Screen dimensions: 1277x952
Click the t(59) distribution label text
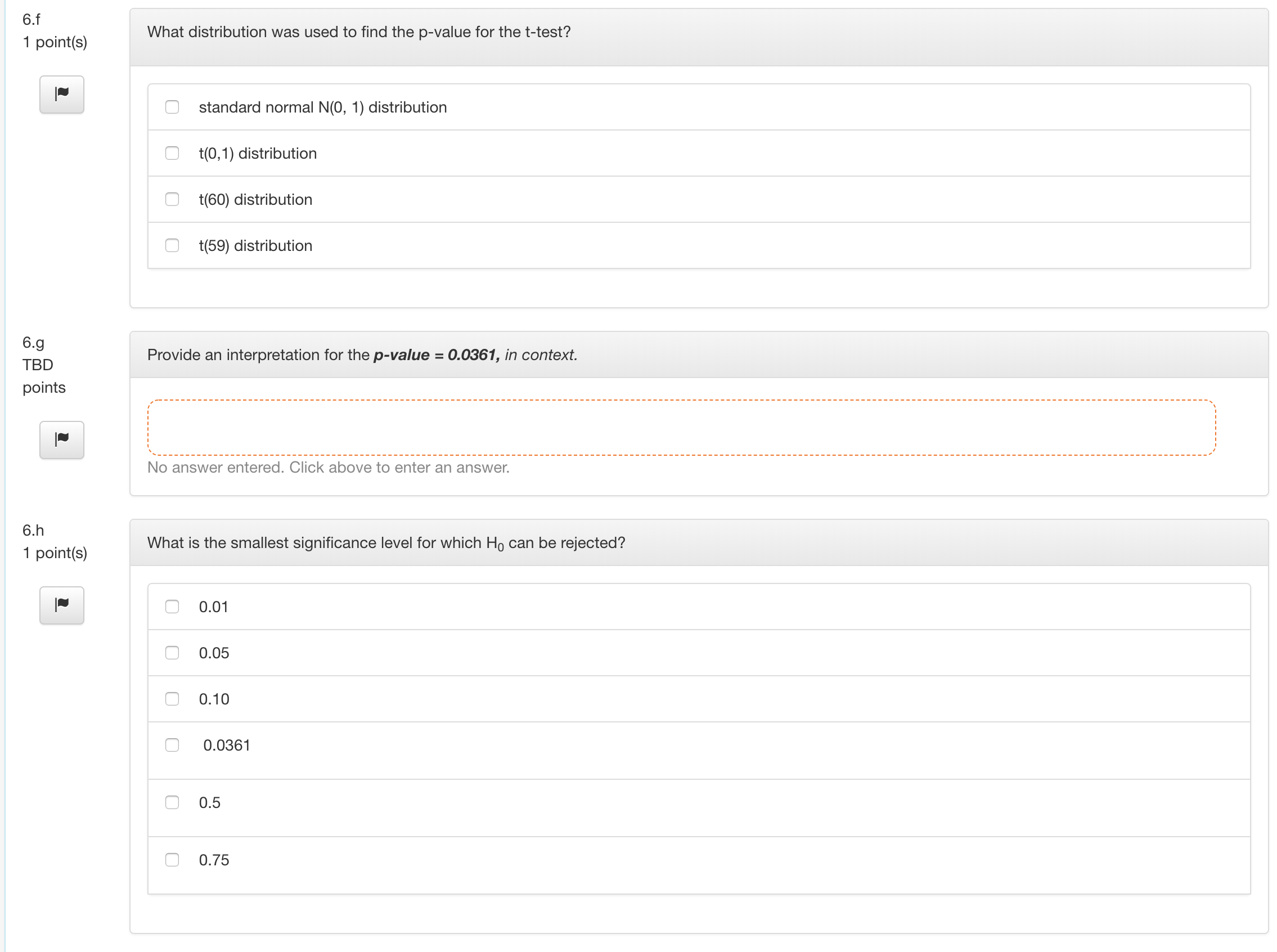(255, 245)
